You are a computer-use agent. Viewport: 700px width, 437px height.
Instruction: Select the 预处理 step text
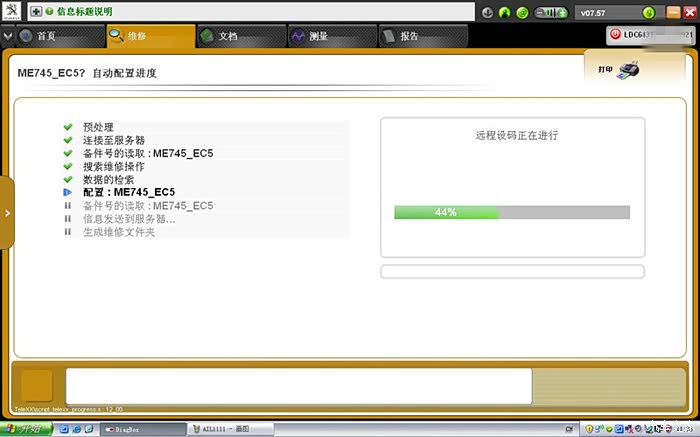(x=98, y=127)
